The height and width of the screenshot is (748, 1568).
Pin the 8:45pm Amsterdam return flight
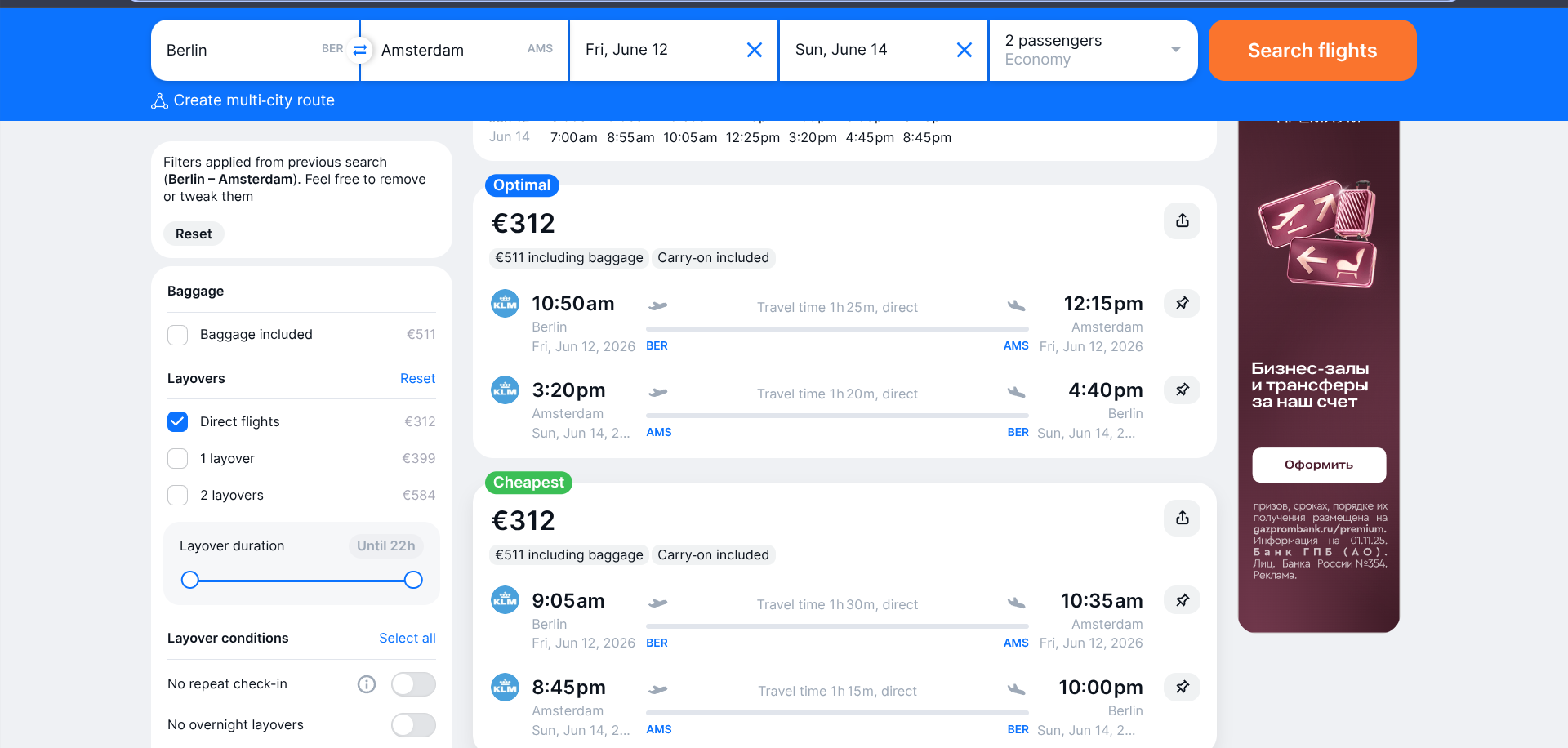(x=1182, y=687)
